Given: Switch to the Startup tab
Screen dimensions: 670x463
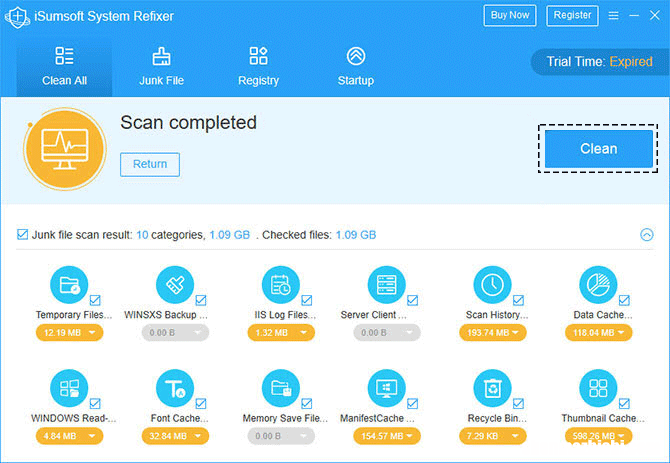Looking at the screenshot, I should [x=356, y=67].
